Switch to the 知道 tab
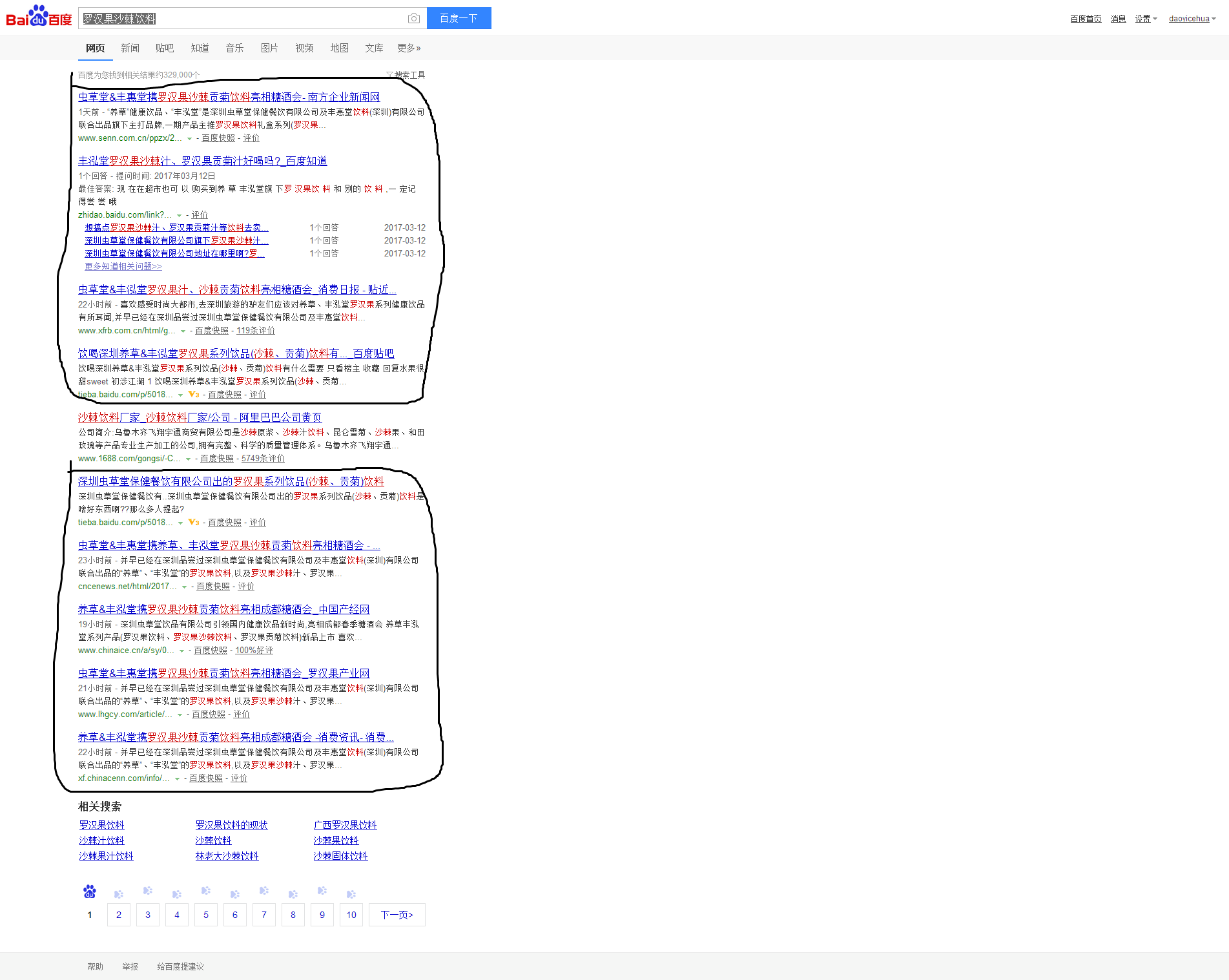This screenshot has width=1229, height=980. click(x=200, y=48)
